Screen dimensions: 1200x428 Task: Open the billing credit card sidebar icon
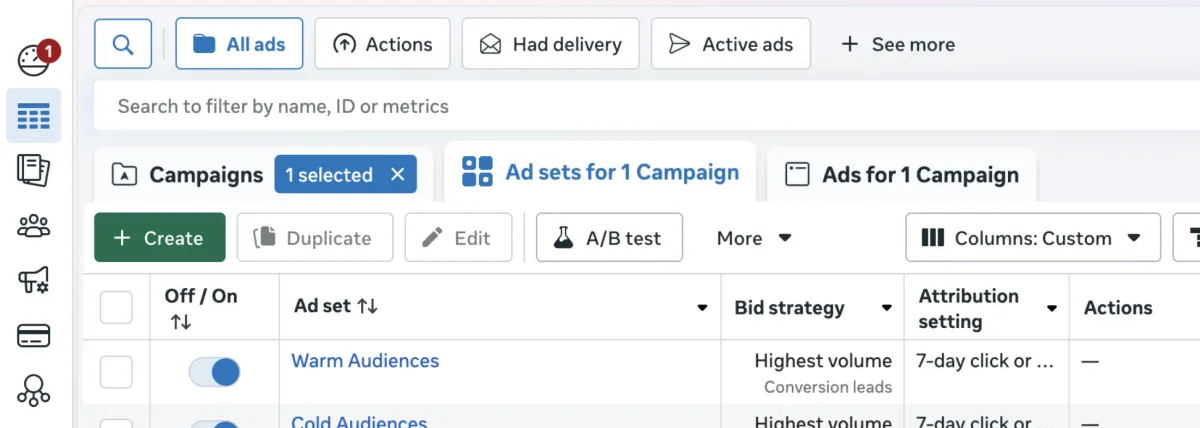pos(34,336)
